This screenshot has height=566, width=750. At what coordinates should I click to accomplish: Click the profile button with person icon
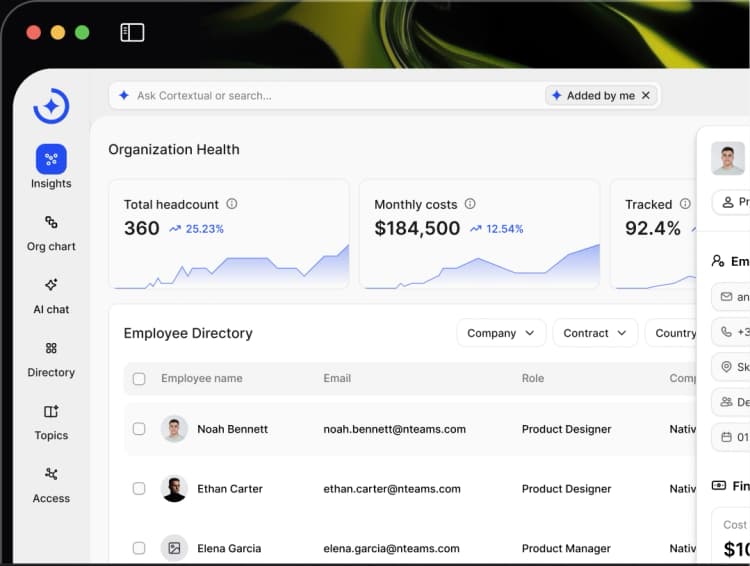[x=731, y=202]
